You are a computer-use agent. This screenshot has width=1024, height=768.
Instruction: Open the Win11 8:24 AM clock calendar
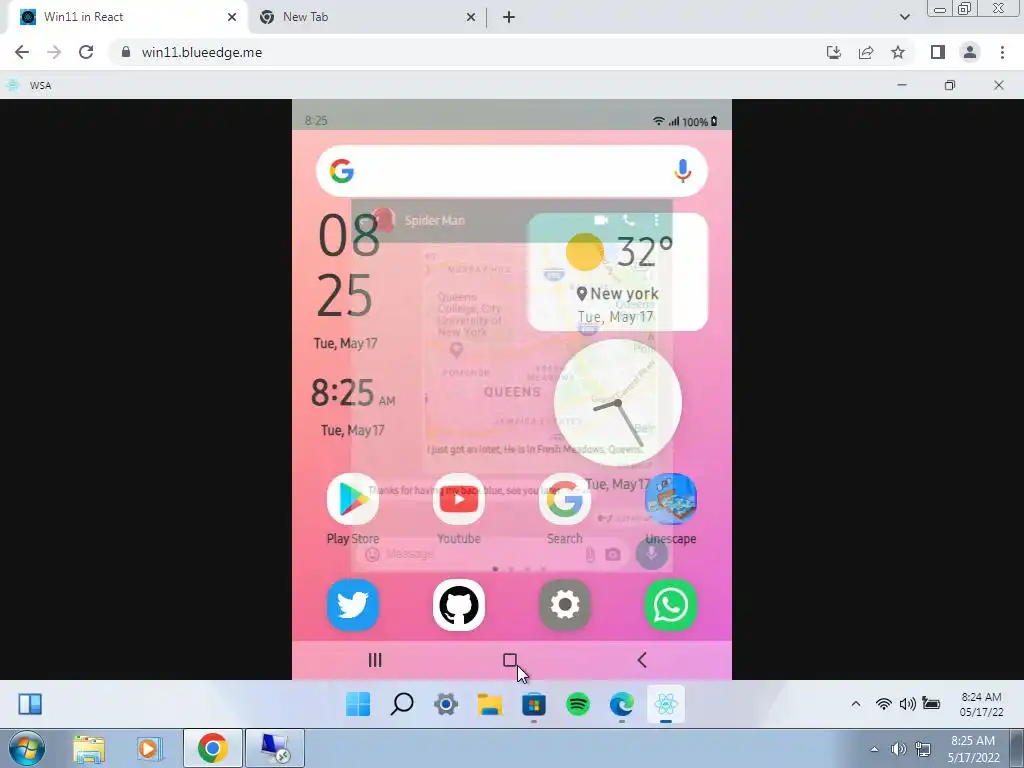pyautogui.click(x=981, y=704)
